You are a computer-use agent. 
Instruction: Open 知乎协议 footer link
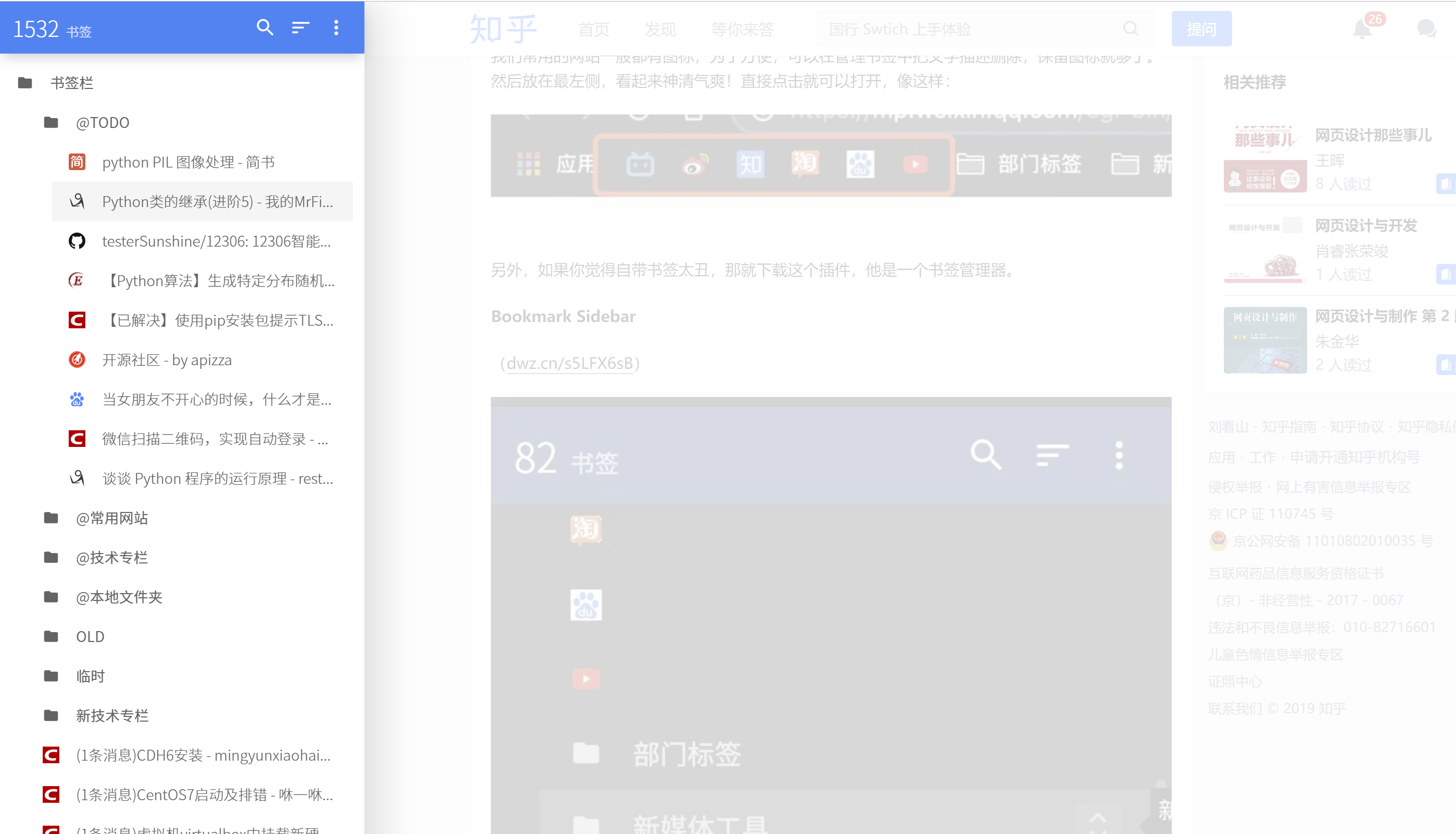click(x=1356, y=427)
